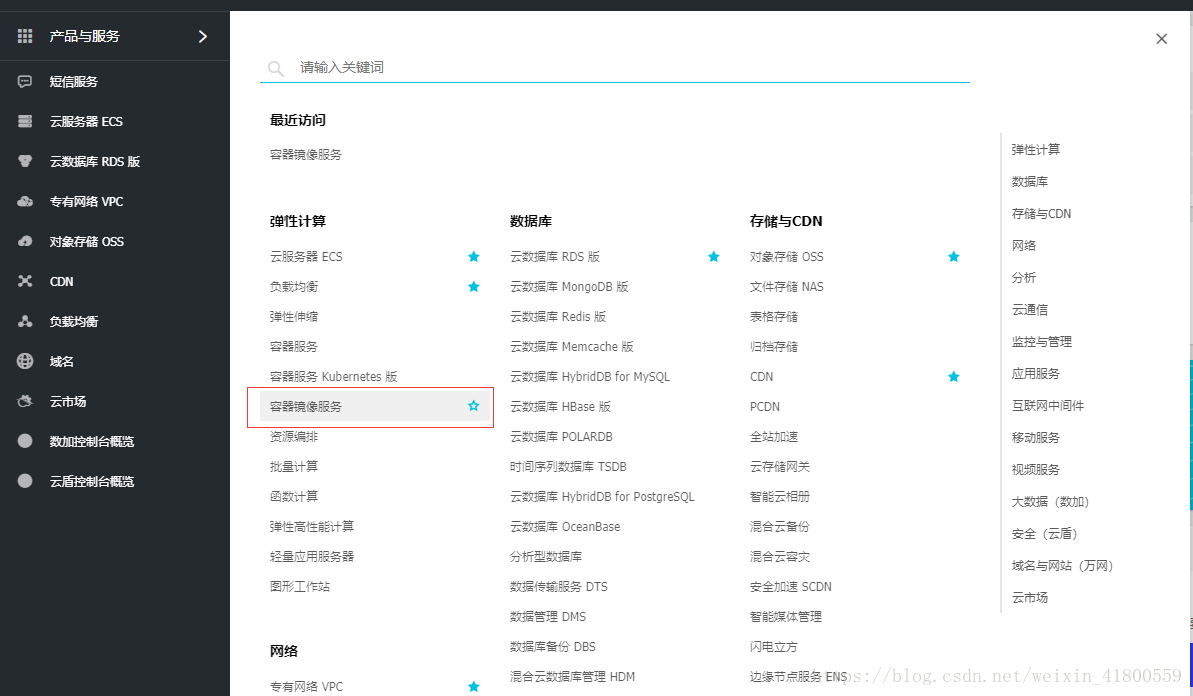1193x696 pixels.
Task: Open 闪电立方 link
Action: [x=774, y=647]
